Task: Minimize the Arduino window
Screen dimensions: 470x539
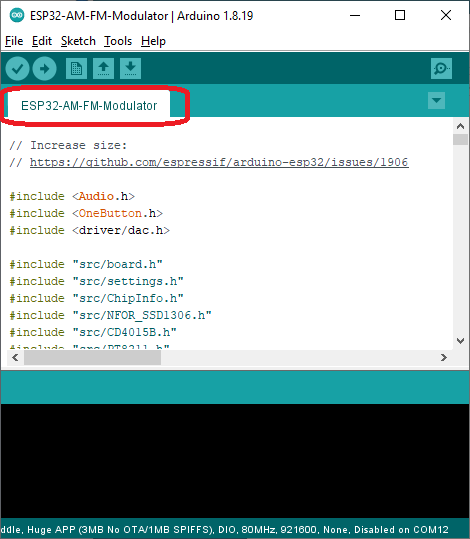Action: click(355, 15)
